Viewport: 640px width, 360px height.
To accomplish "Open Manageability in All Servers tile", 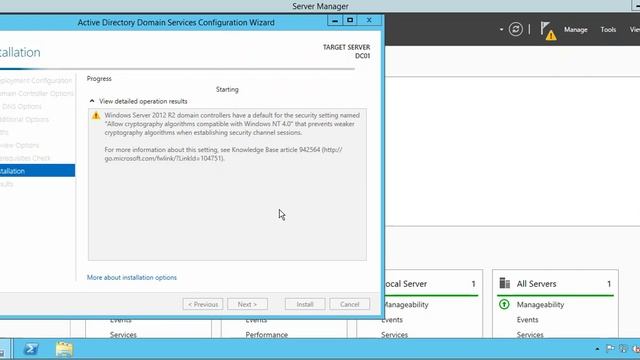I will click(540, 304).
